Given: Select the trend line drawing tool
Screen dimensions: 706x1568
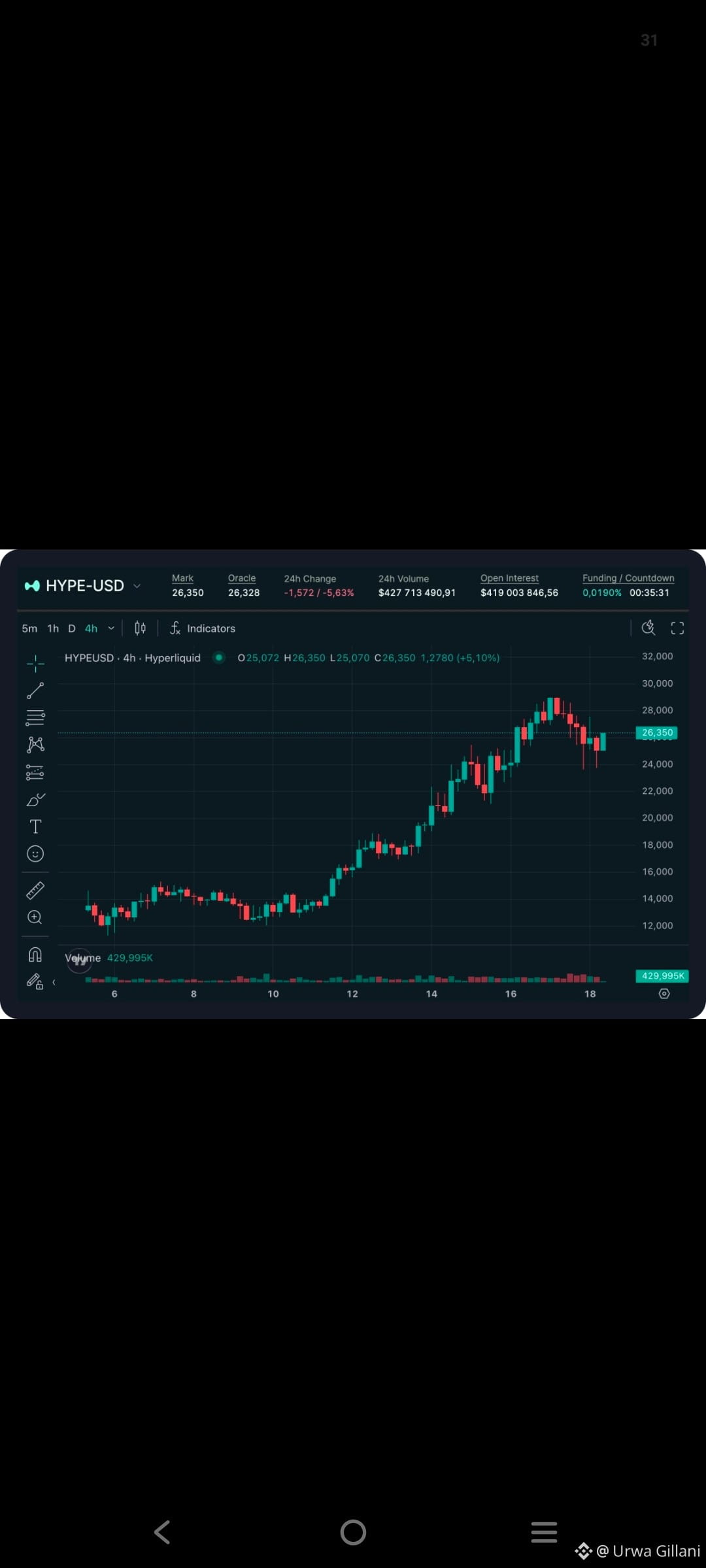Looking at the screenshot, I should (x=35, y=690).
